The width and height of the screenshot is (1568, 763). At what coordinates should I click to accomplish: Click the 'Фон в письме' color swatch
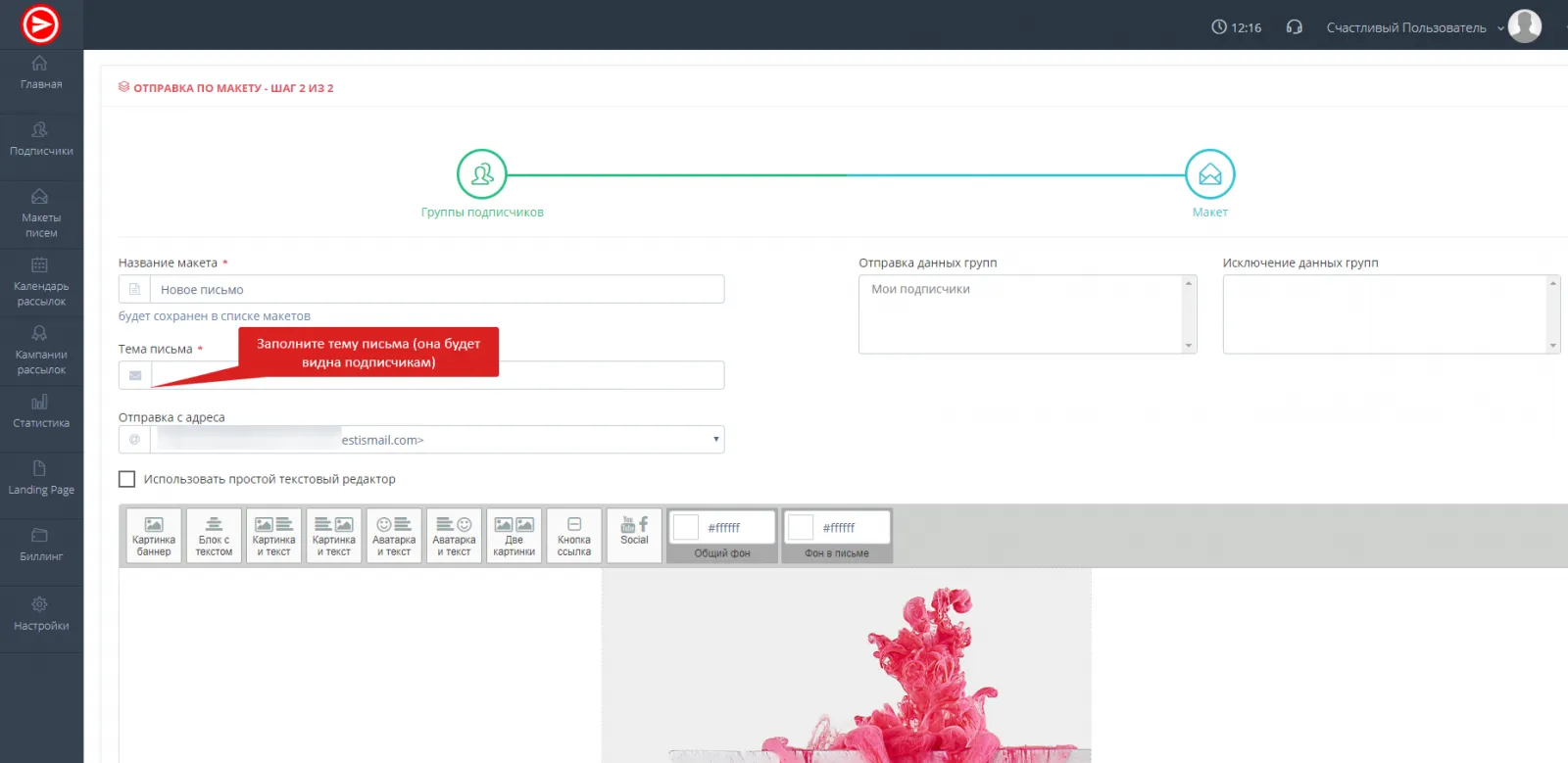(801, 527)
